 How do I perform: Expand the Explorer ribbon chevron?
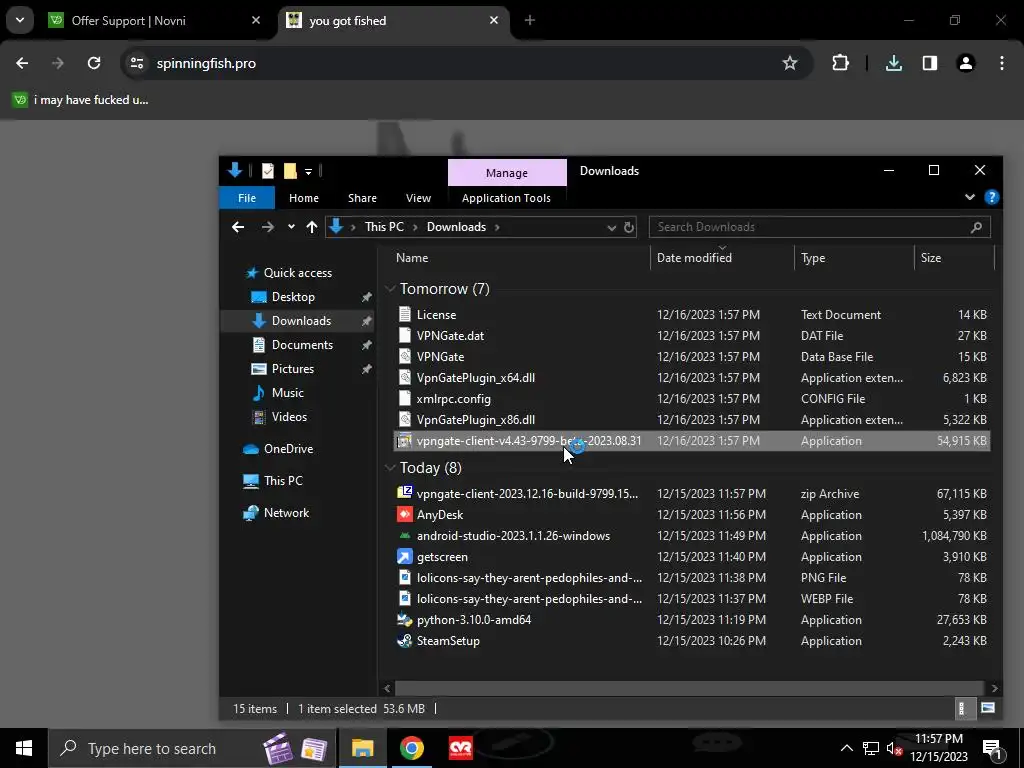pos(970,197)
